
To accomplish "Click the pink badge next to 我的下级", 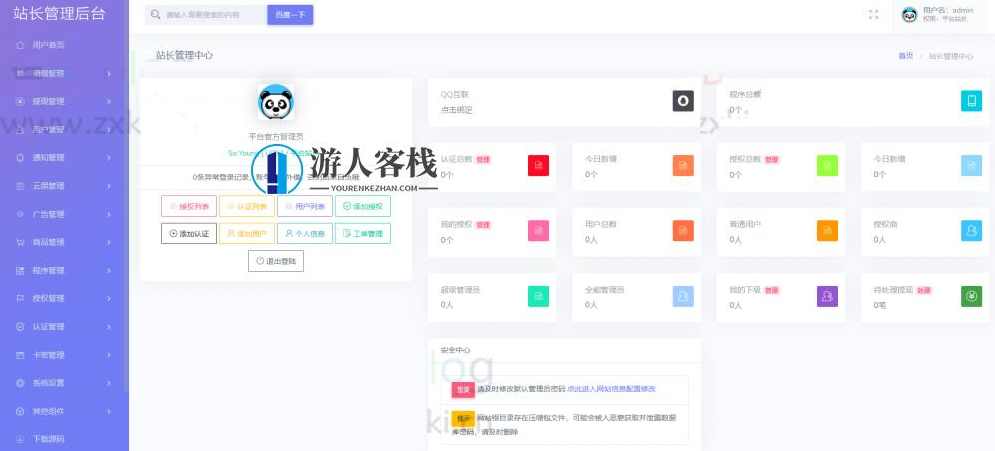I will [772, 290].
